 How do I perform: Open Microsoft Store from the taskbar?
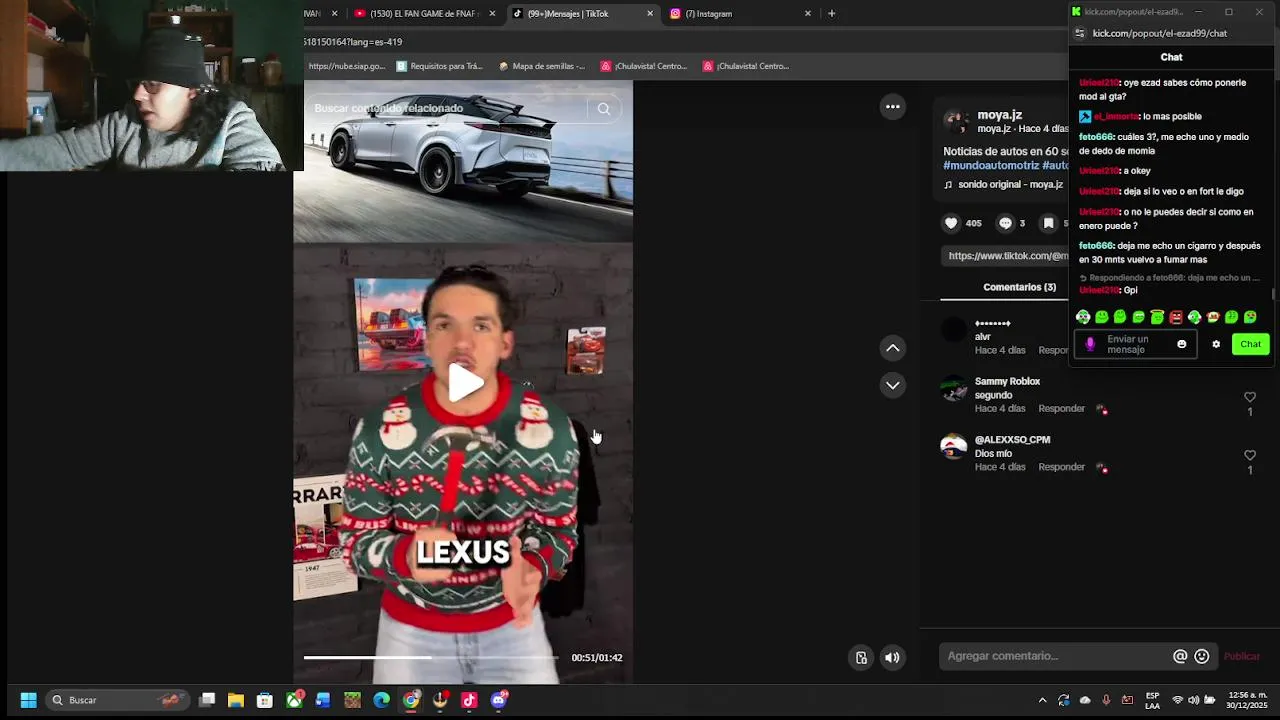264,700
